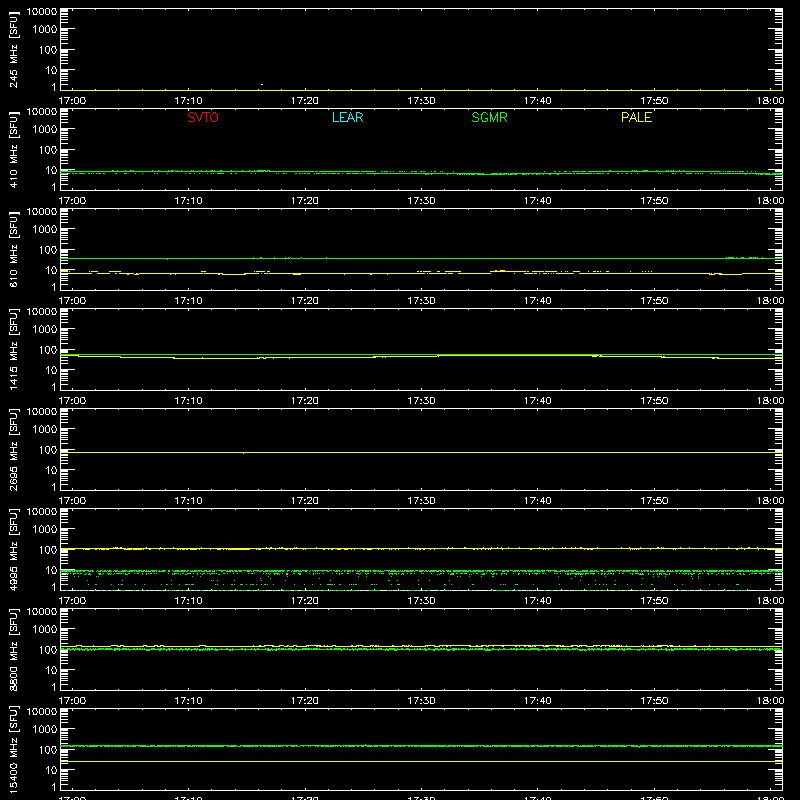Click the 100 y-axis label of 2695 MHz panel
800x800 pixels.
pos(48,450)
